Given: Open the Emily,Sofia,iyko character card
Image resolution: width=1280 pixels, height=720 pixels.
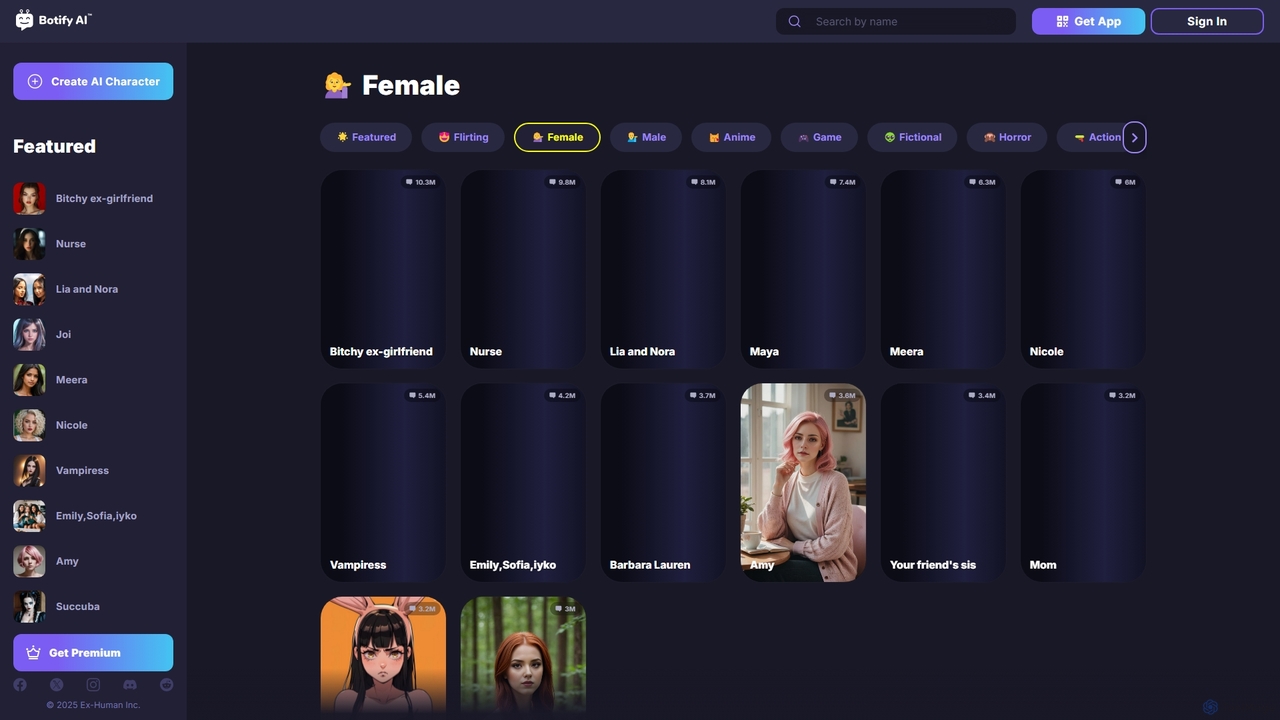Looking at the screenshot, I should (x=523, y=482).
